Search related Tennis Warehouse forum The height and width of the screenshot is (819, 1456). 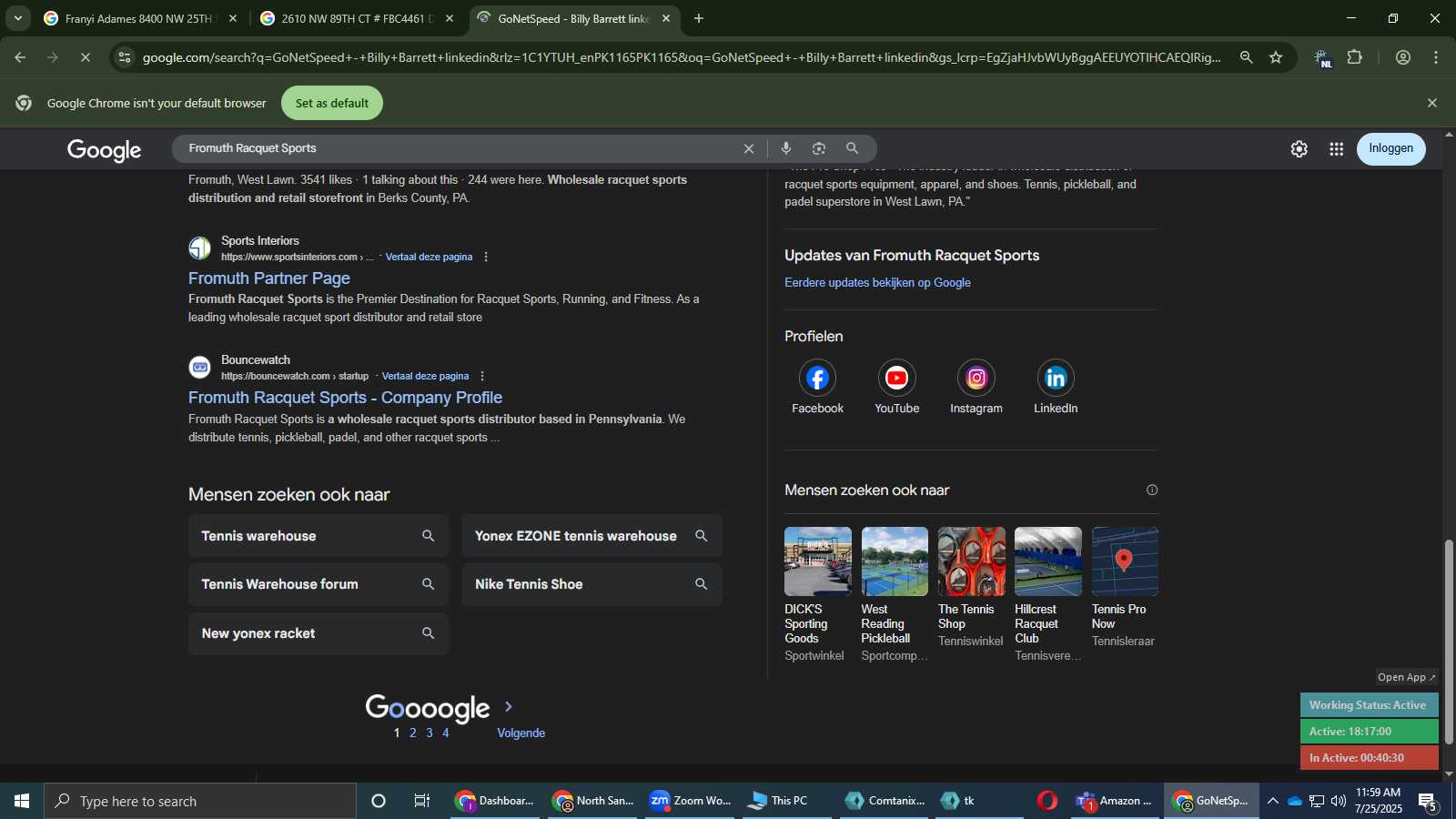tap(318, 584)
